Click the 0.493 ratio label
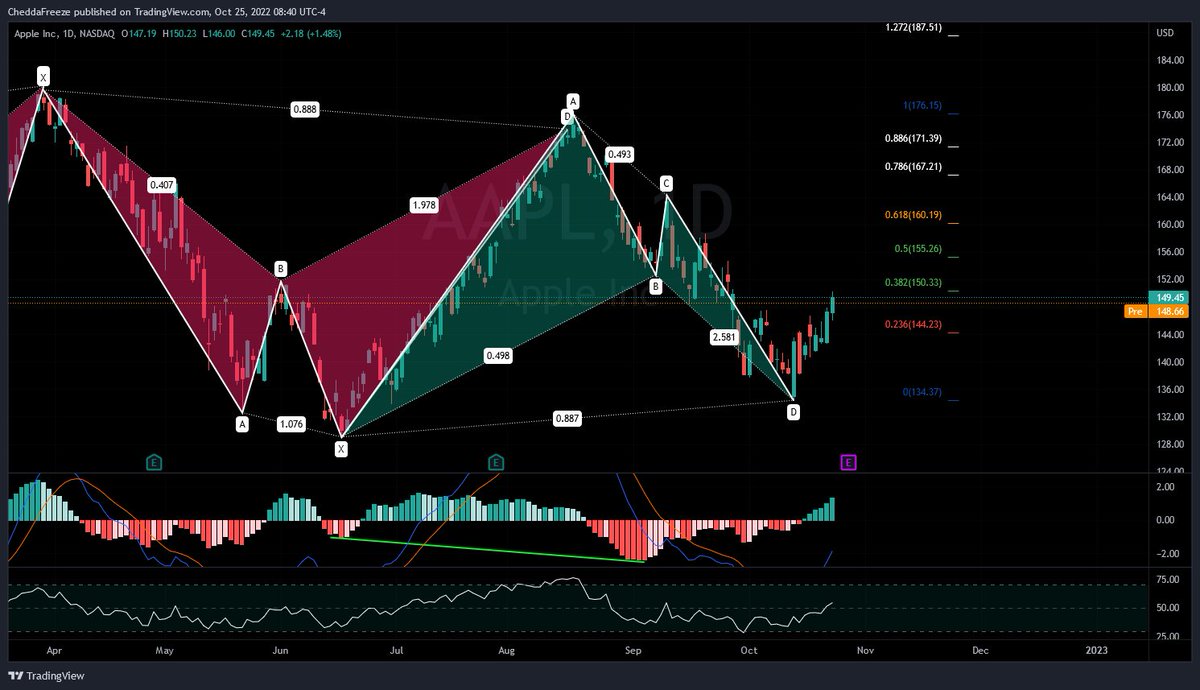This screenshot has height=690, width=1200. (619, 154)
